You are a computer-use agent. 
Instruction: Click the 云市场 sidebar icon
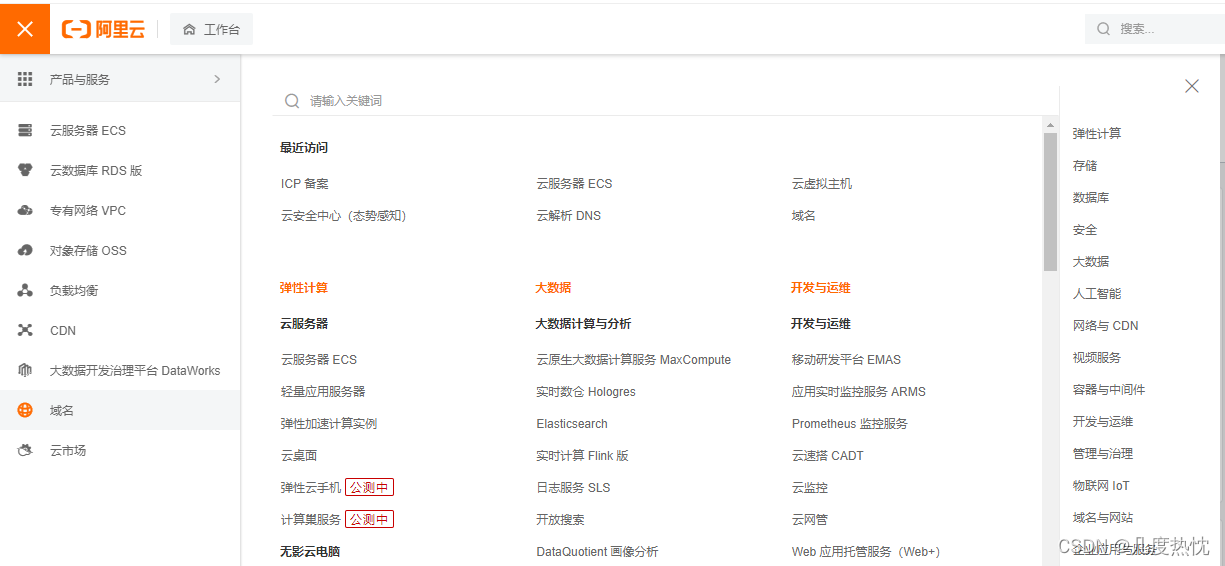coord(25,450)
